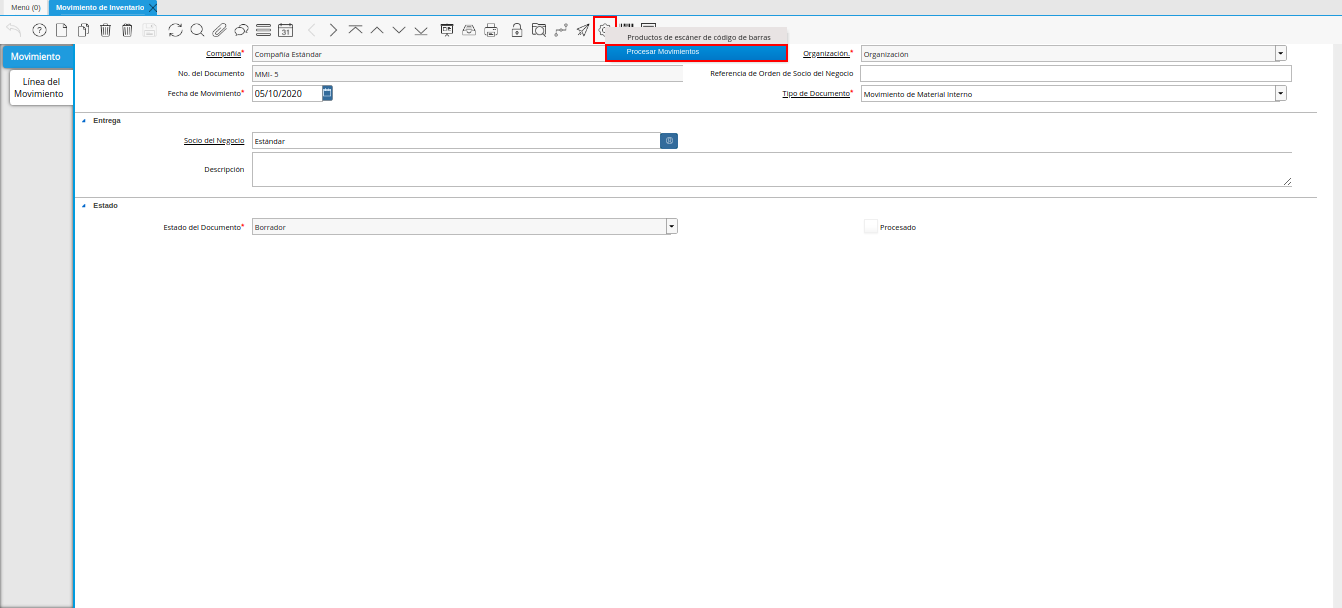Image resolution: width=1342 pixels, height=608 pixels.
Task: Collapse the Entrega section
Action: [x=84, y=120]
